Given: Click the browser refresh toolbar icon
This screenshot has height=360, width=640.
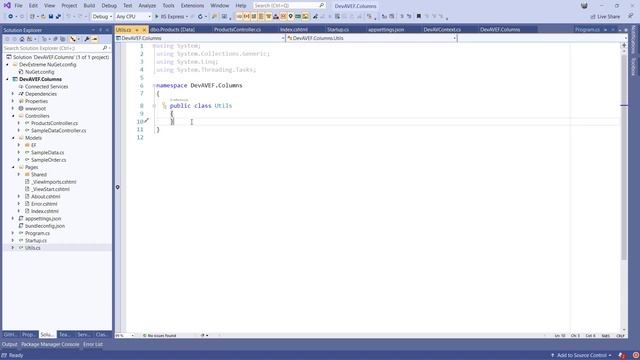Looking at the screenshot, I should click(200, 16).
